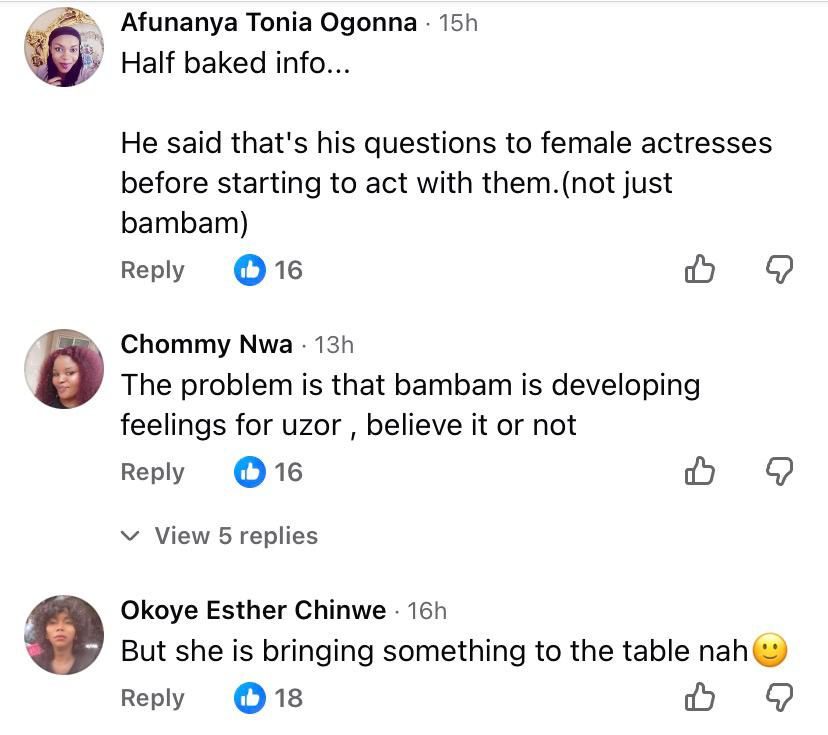Reply to Okoye Esther Chinwe's comment
This screenshot has width=828, height=735.
point(152,698)
